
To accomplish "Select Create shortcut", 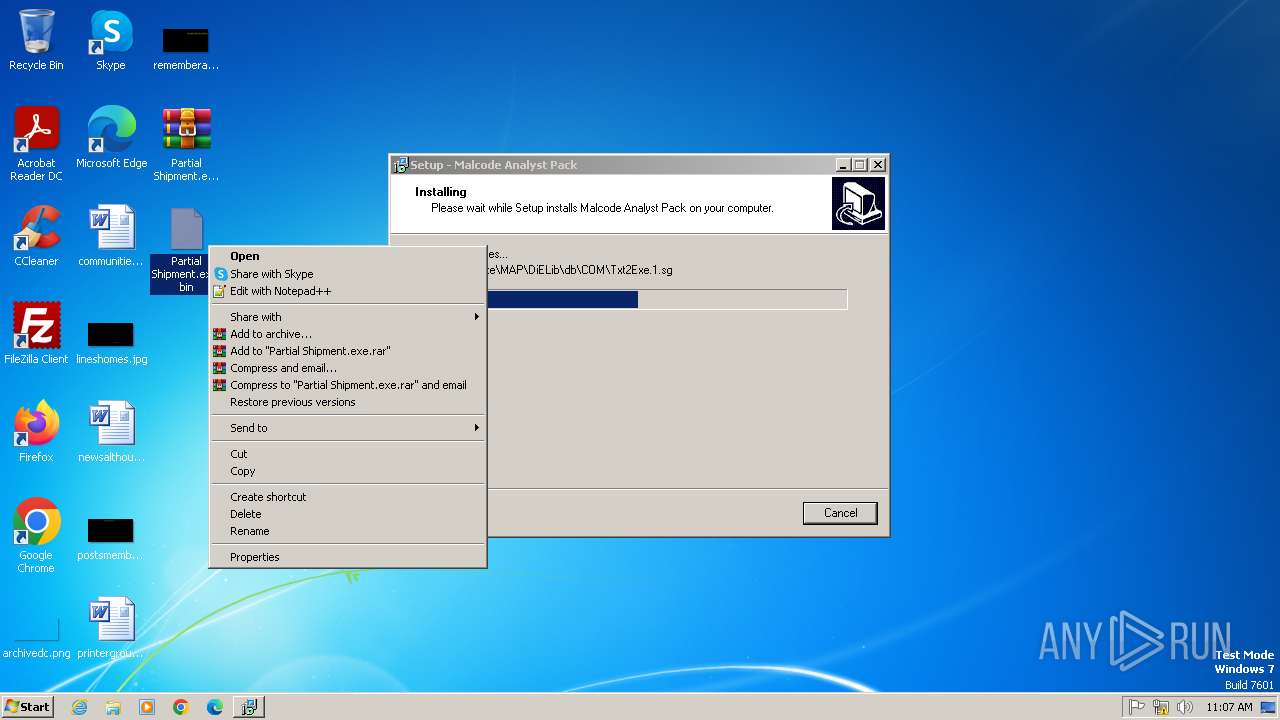I will [x=347, y=497].
